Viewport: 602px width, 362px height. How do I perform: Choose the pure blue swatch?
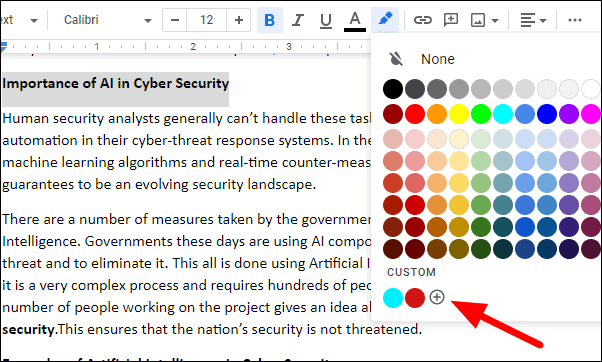pos(547,114)
